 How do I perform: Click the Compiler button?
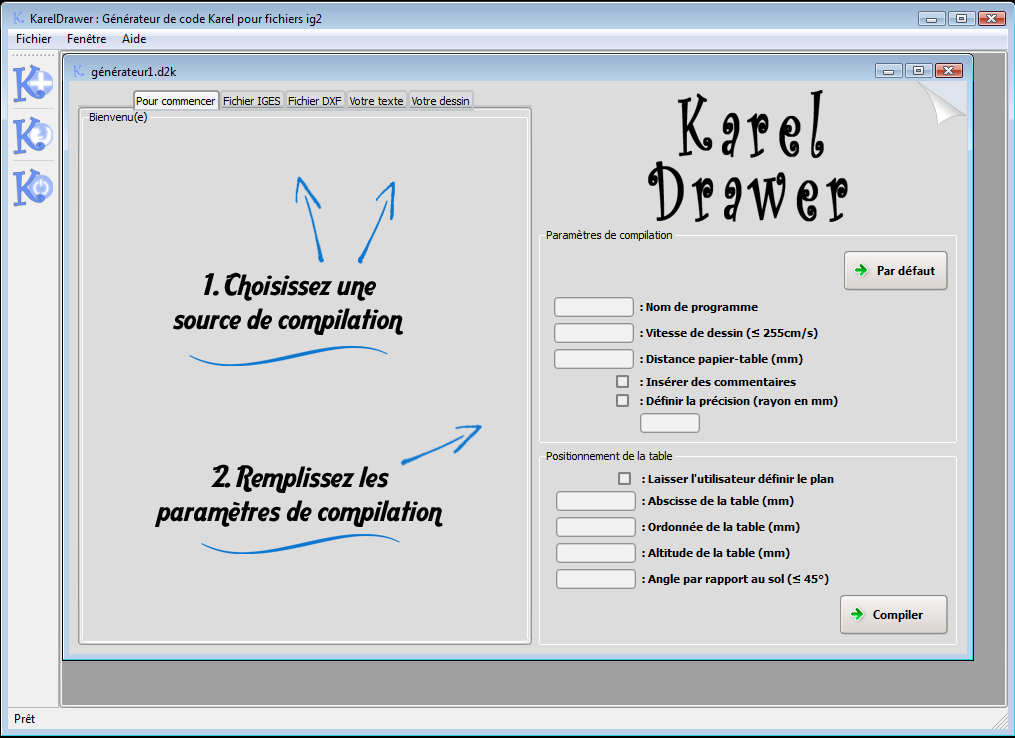tap(894, 615)
